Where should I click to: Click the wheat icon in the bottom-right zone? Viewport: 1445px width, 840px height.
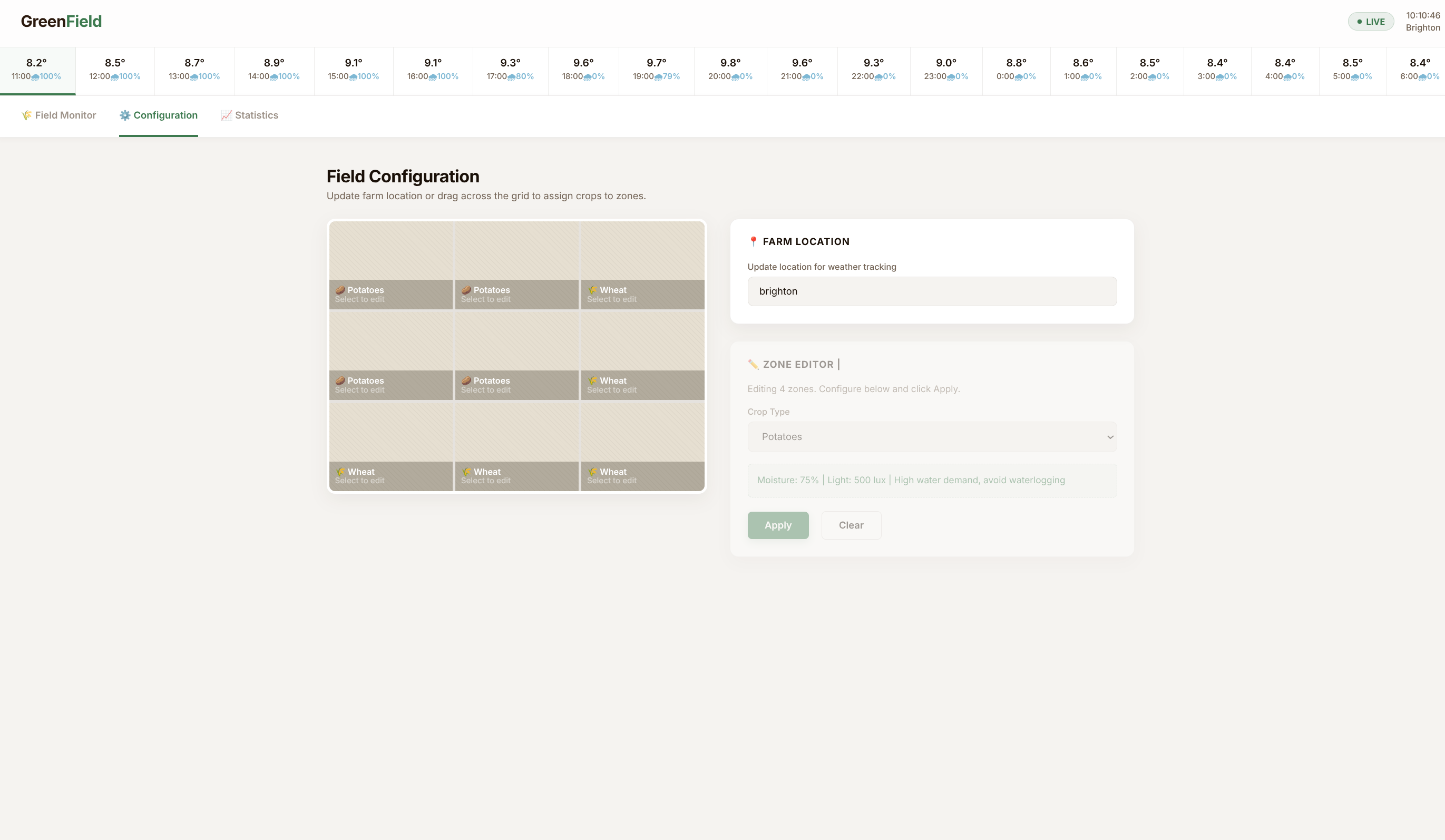(592, 472)
